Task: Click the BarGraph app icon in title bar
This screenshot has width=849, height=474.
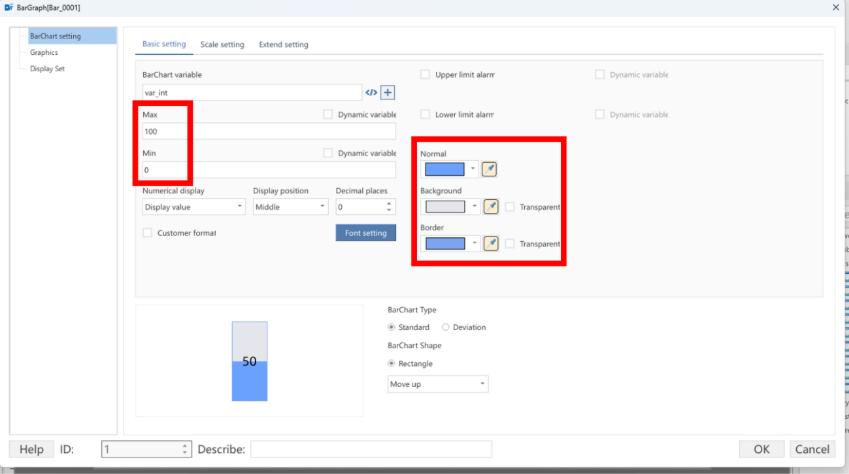Action: 9,8
